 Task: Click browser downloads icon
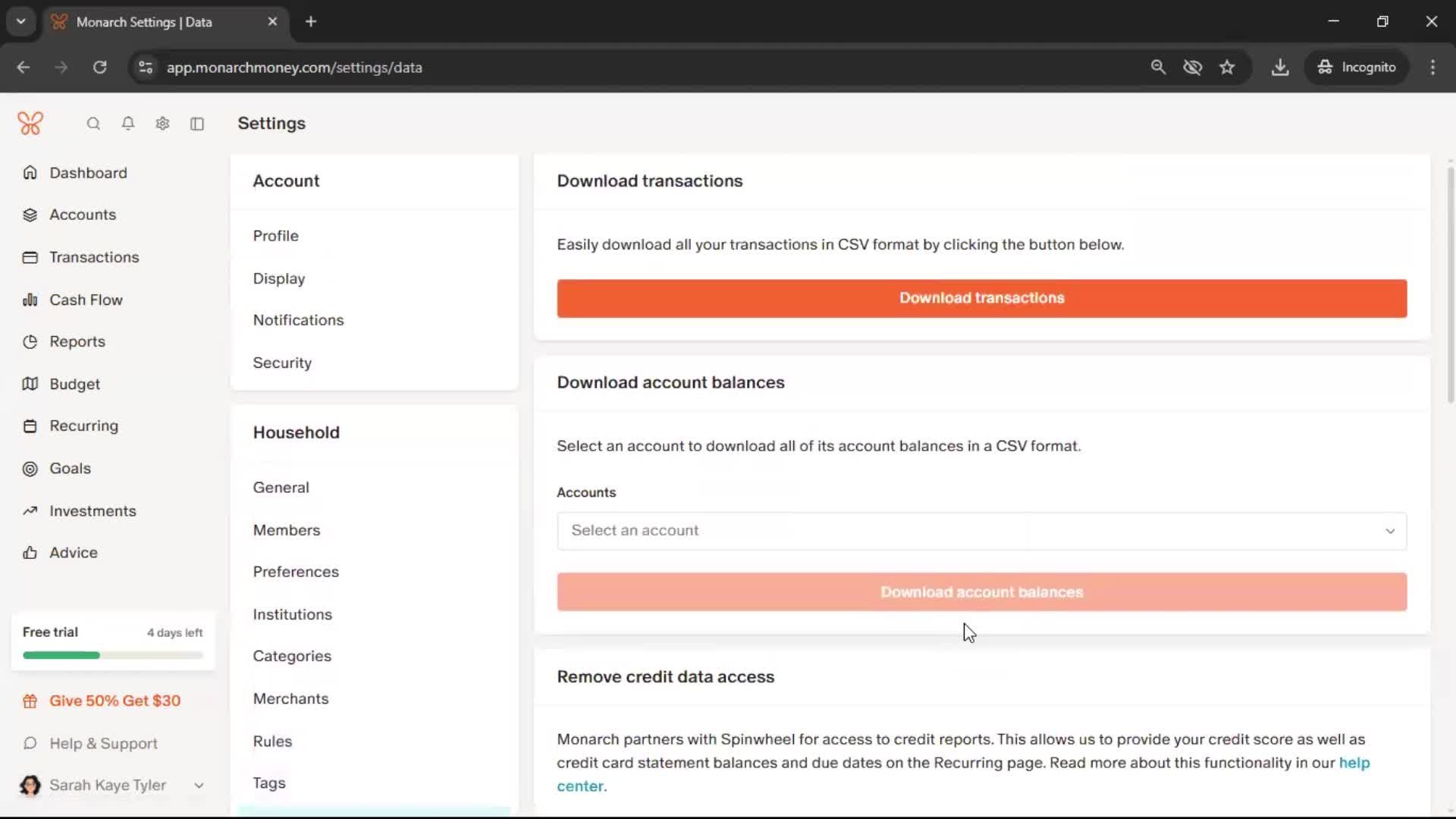click(1280, 67)
